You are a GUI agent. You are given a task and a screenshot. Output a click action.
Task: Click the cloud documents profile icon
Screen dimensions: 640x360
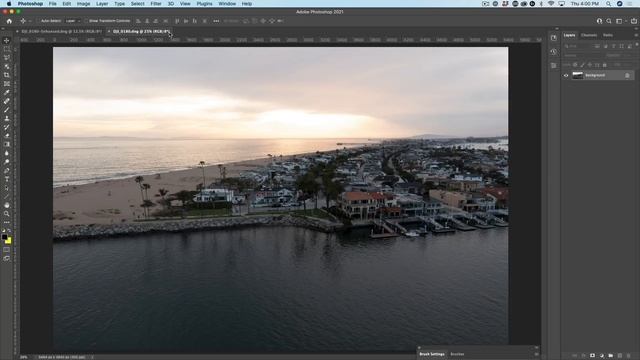click(599, 21)
